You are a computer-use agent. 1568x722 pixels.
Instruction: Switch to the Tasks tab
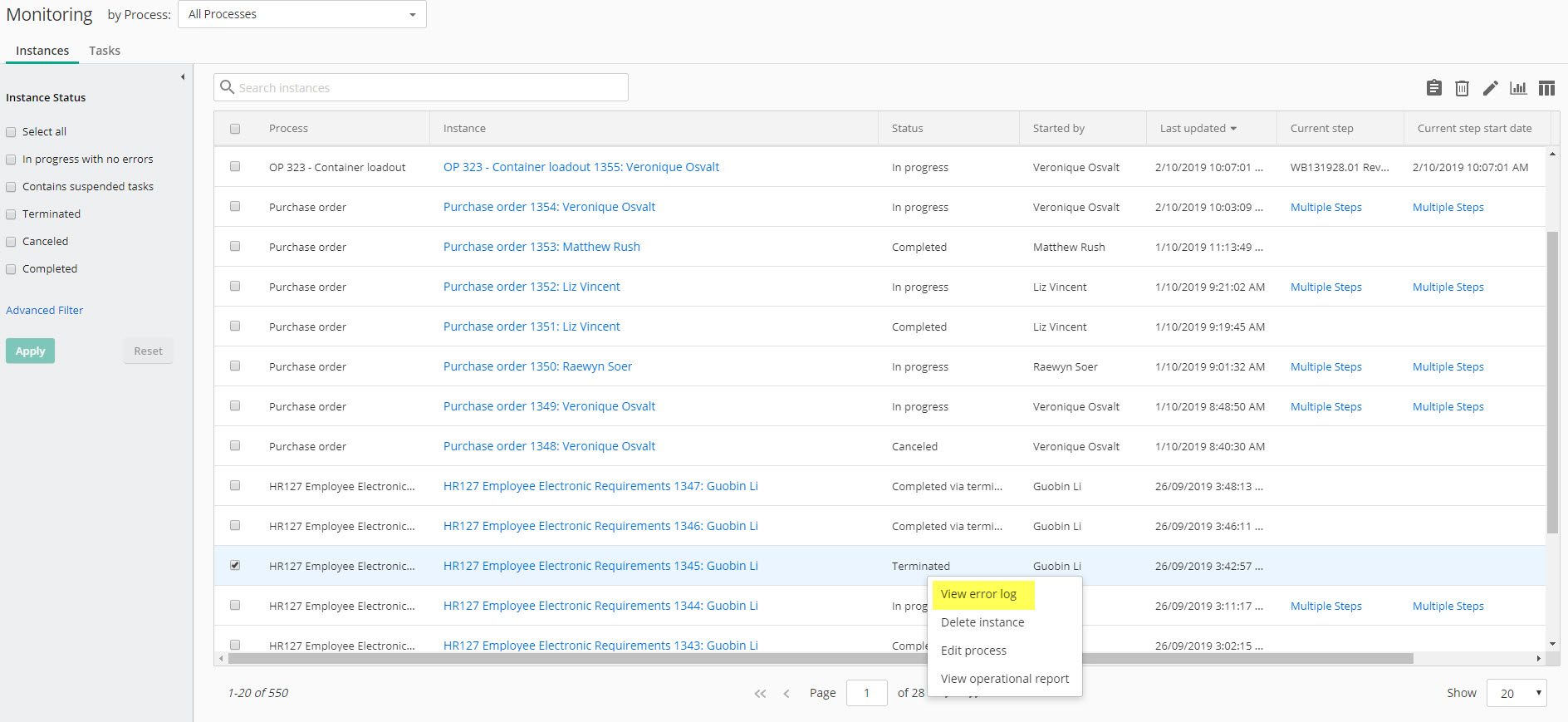coord(105,51)
